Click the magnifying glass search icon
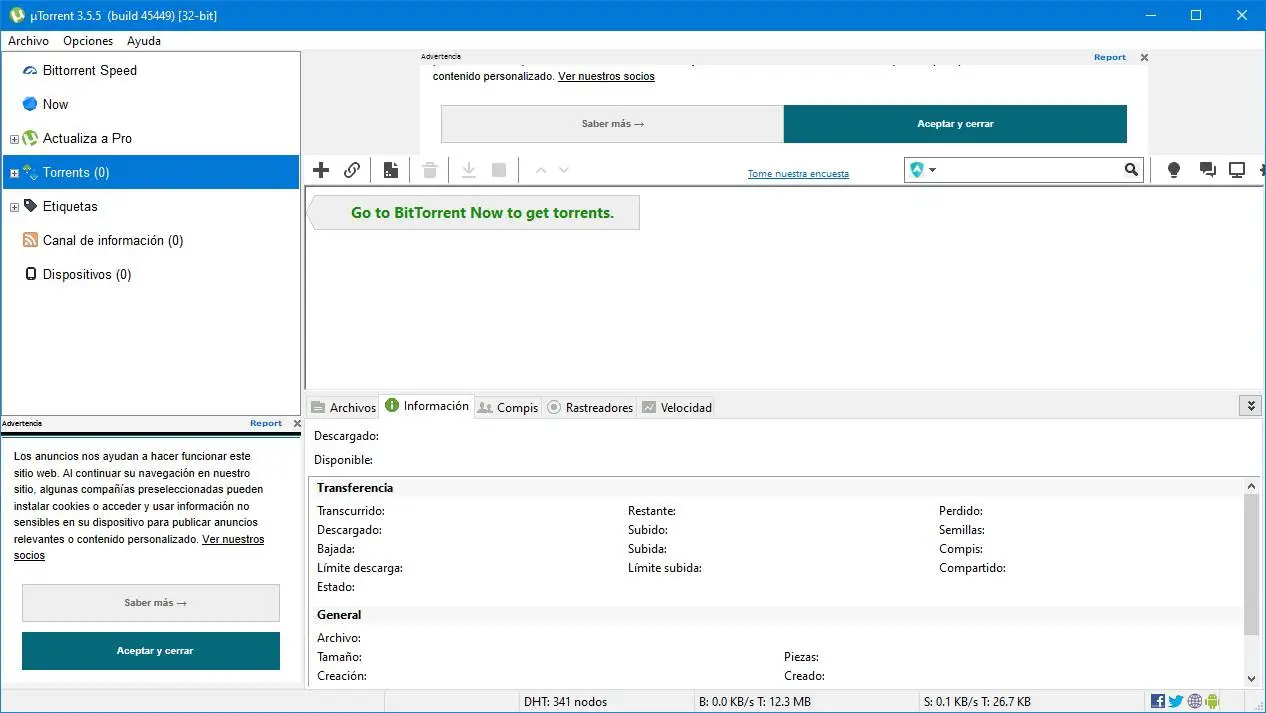1266x713 pixels. (1131, 170)
